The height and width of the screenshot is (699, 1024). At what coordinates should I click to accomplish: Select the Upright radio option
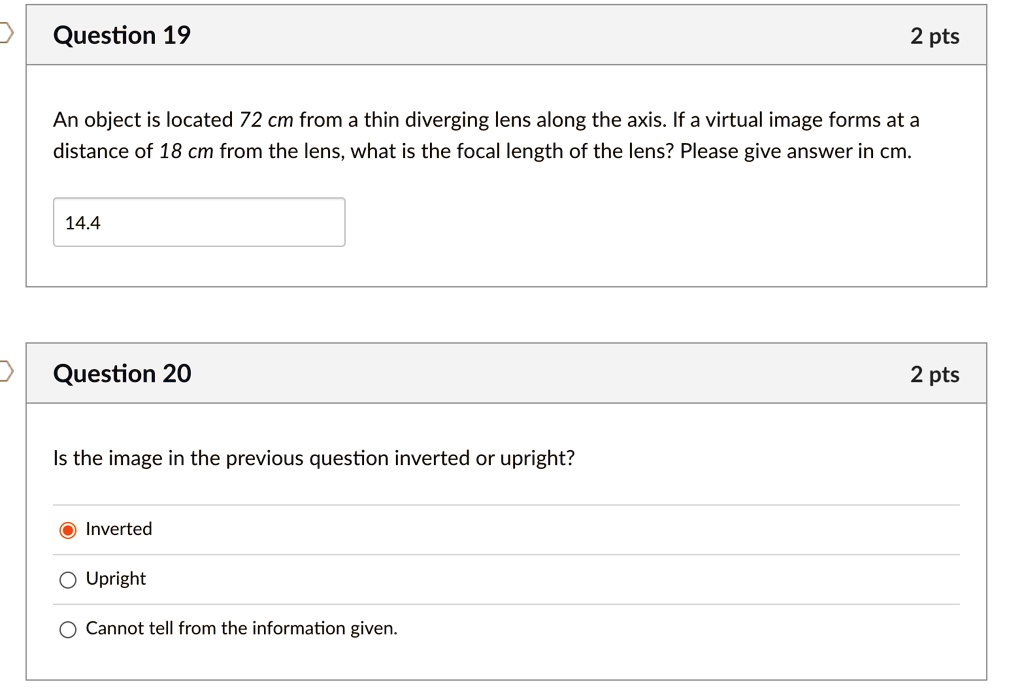[x=68, y=578]
